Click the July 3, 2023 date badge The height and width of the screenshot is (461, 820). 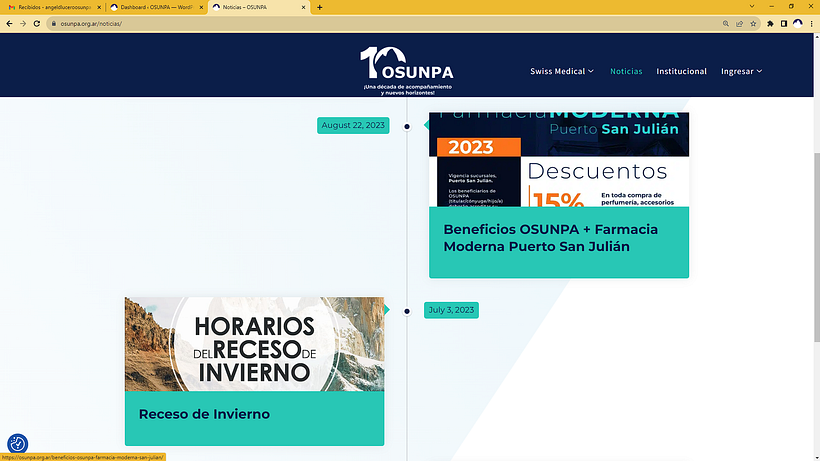pyautogui.click(x=451, y=310)
